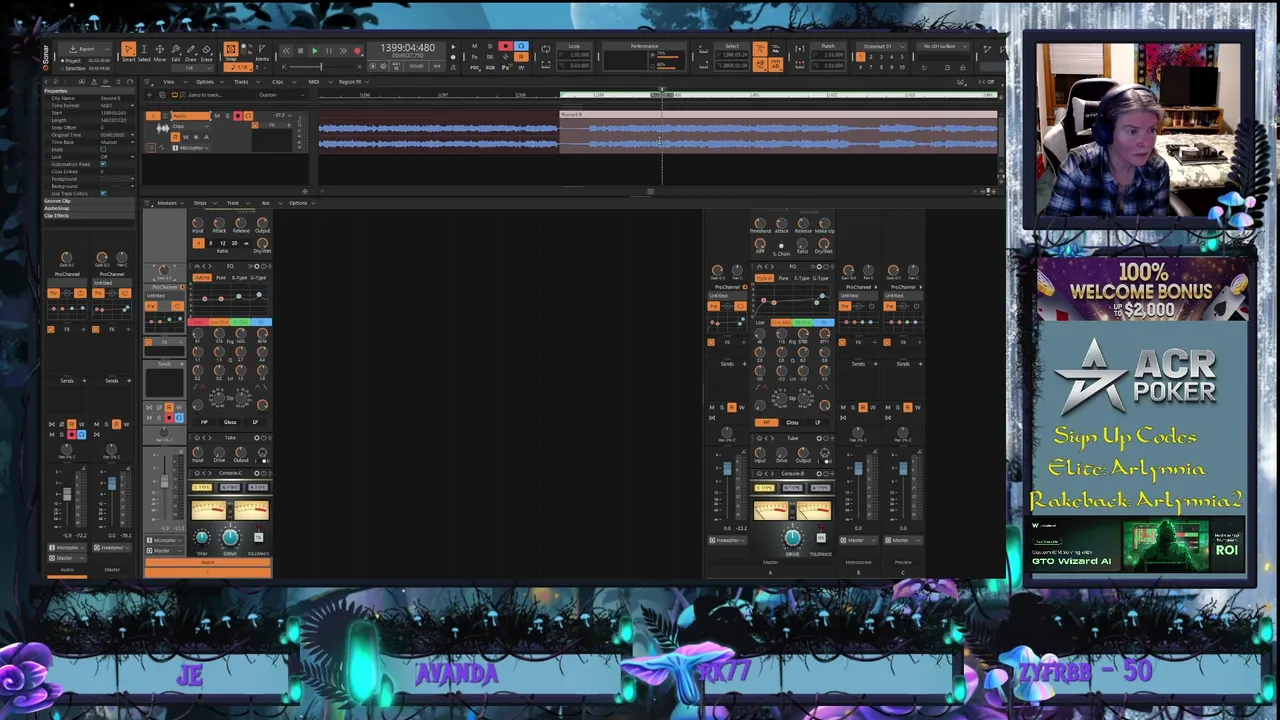Open the No ctrl surface dropdown
Image resolution: width=1280 pixels, height=720 pixels.
[943, 46]
